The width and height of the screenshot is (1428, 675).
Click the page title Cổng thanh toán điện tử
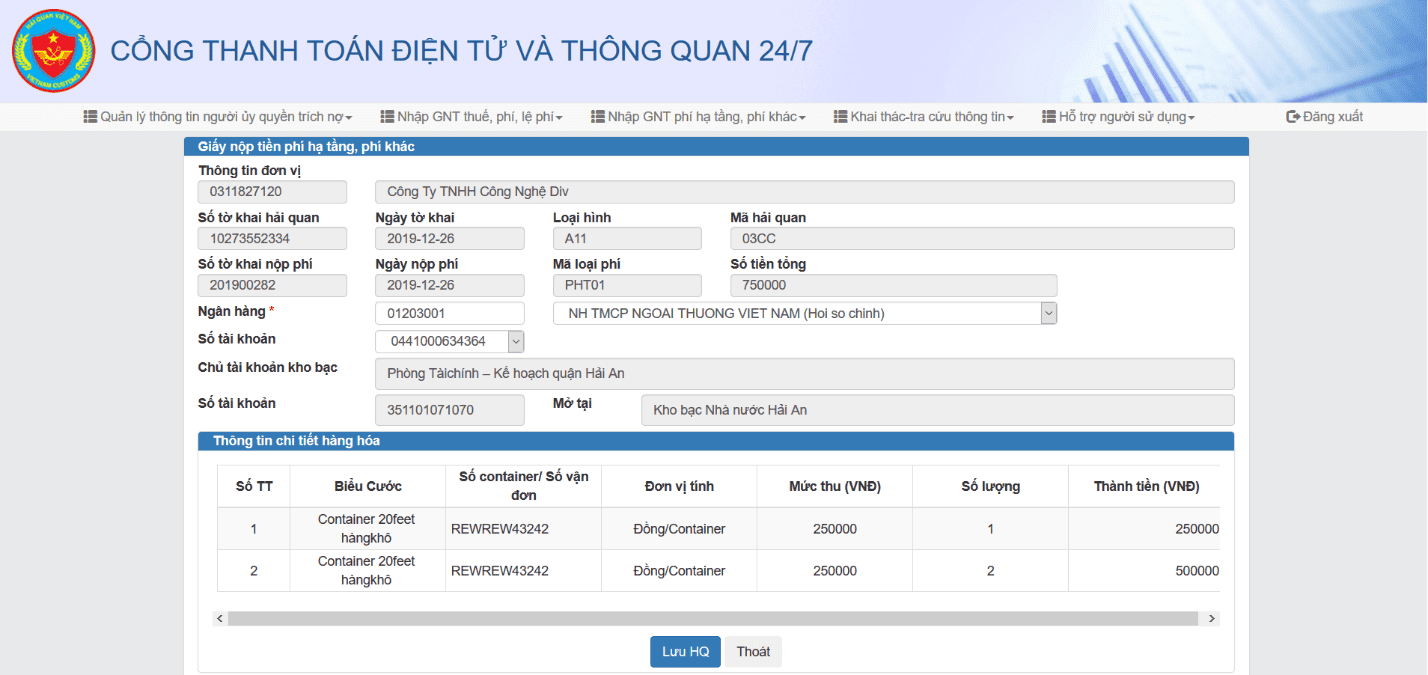coord(461,51)
